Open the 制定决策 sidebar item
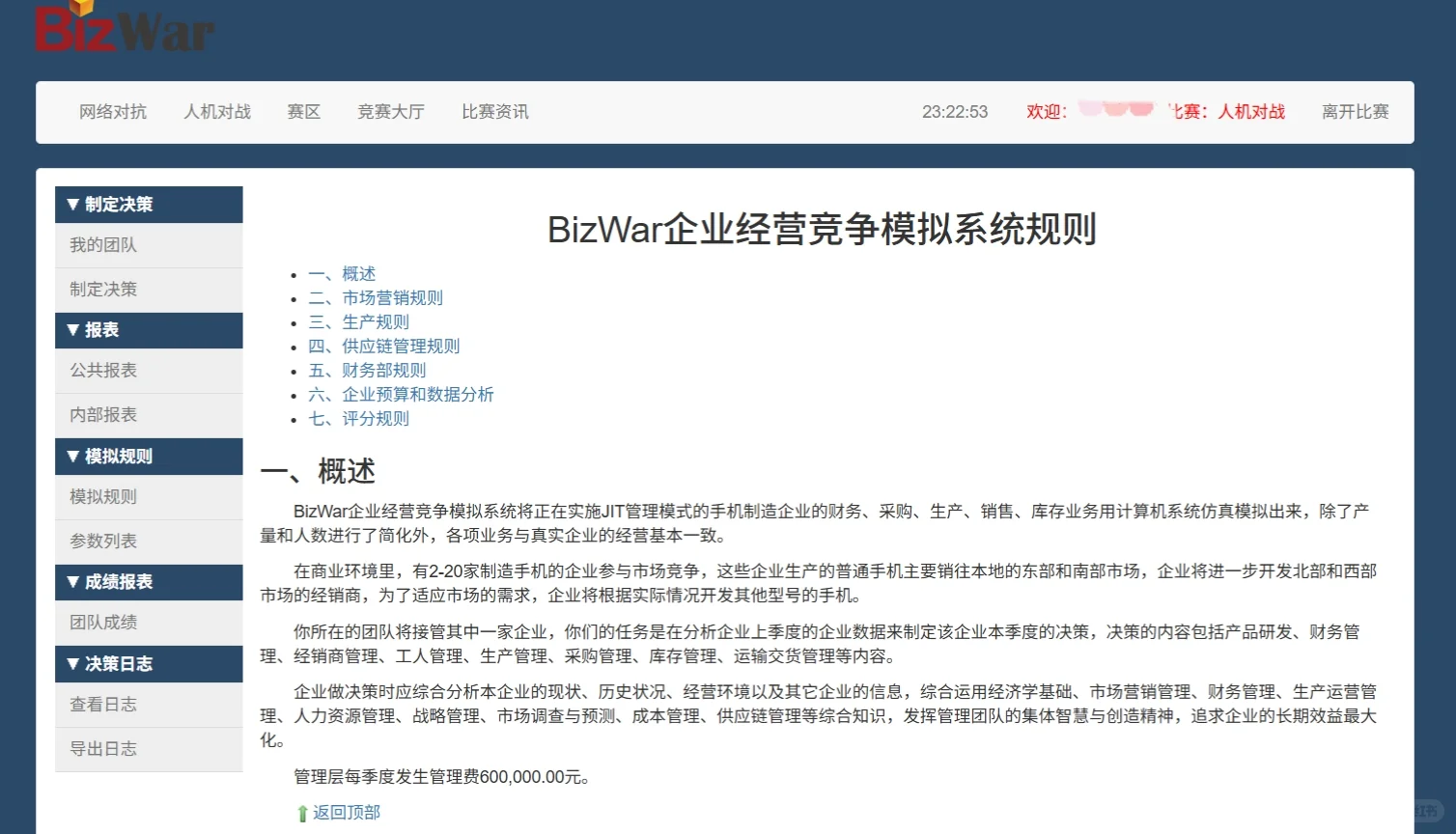This screenshot has height=834, width=1456. [x=149, y=290]
